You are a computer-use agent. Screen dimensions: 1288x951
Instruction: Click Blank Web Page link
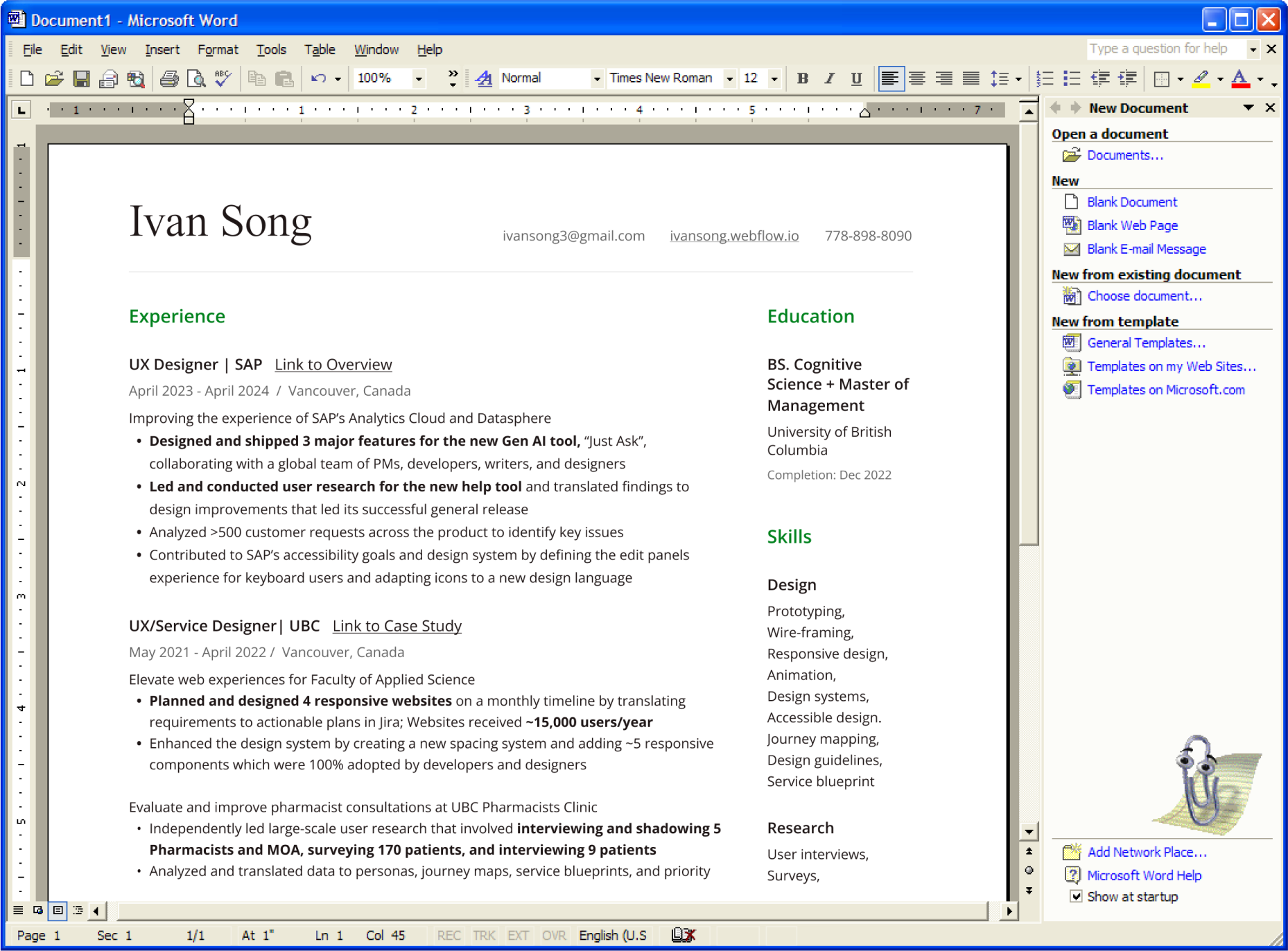(1132, 225)
